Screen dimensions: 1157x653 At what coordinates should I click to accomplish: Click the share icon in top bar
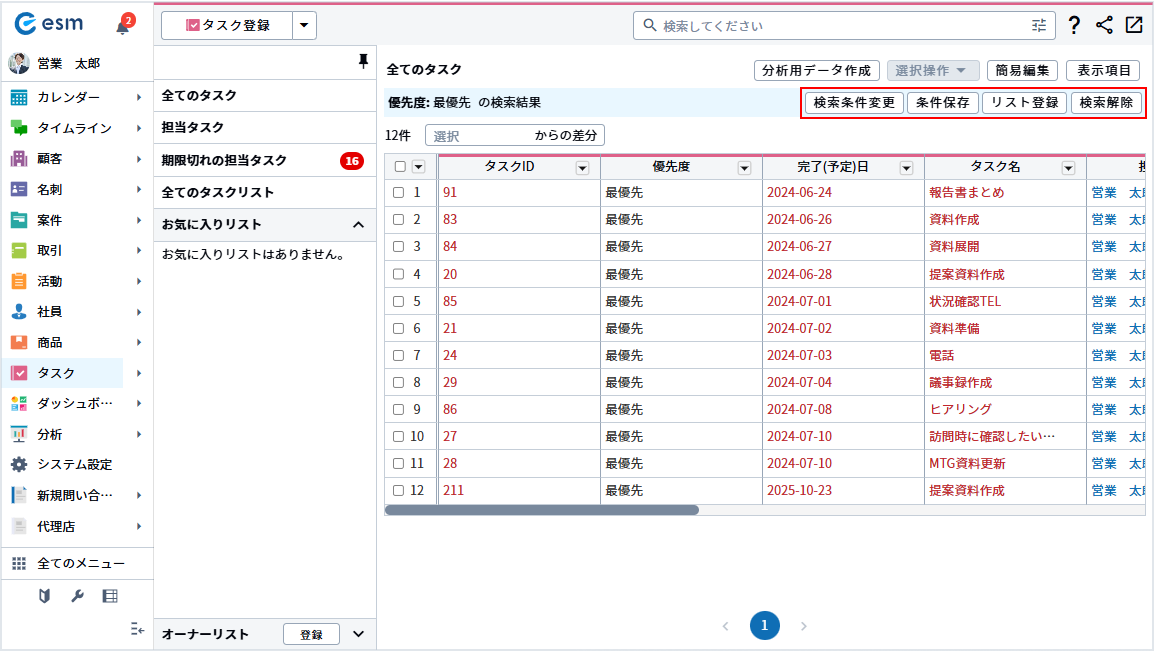click(x=1104, y=26)
